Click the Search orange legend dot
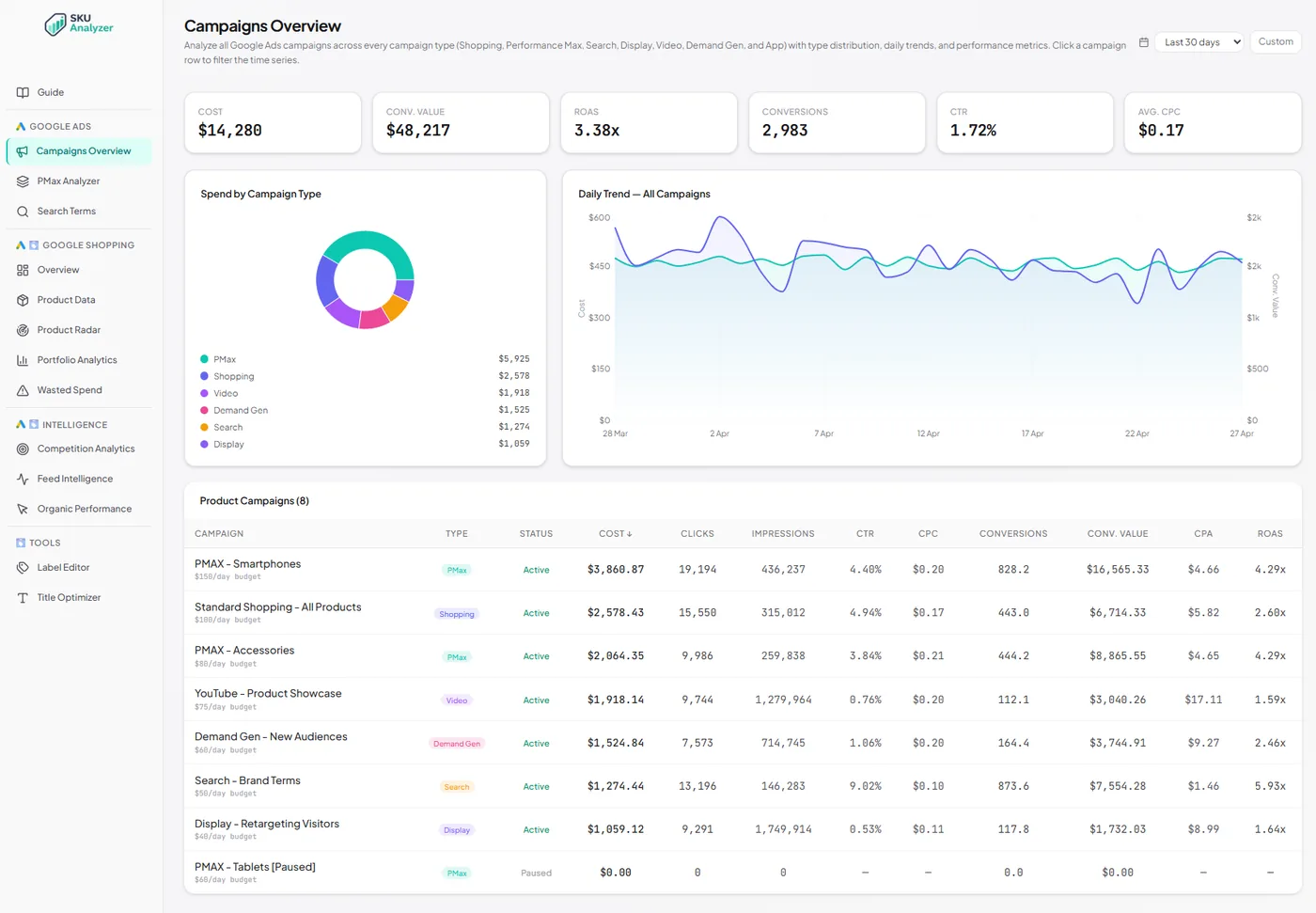Screen dimensions: 1316x913 (204, 427)
